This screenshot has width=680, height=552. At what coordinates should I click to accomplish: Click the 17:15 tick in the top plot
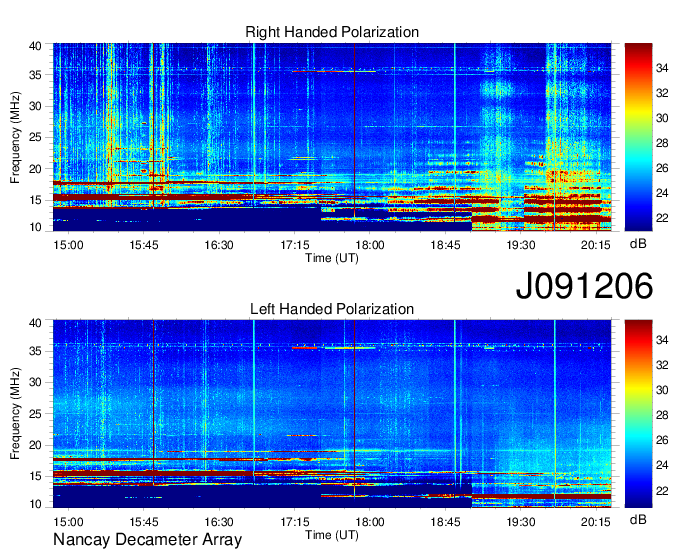click(x=294, y=245)
